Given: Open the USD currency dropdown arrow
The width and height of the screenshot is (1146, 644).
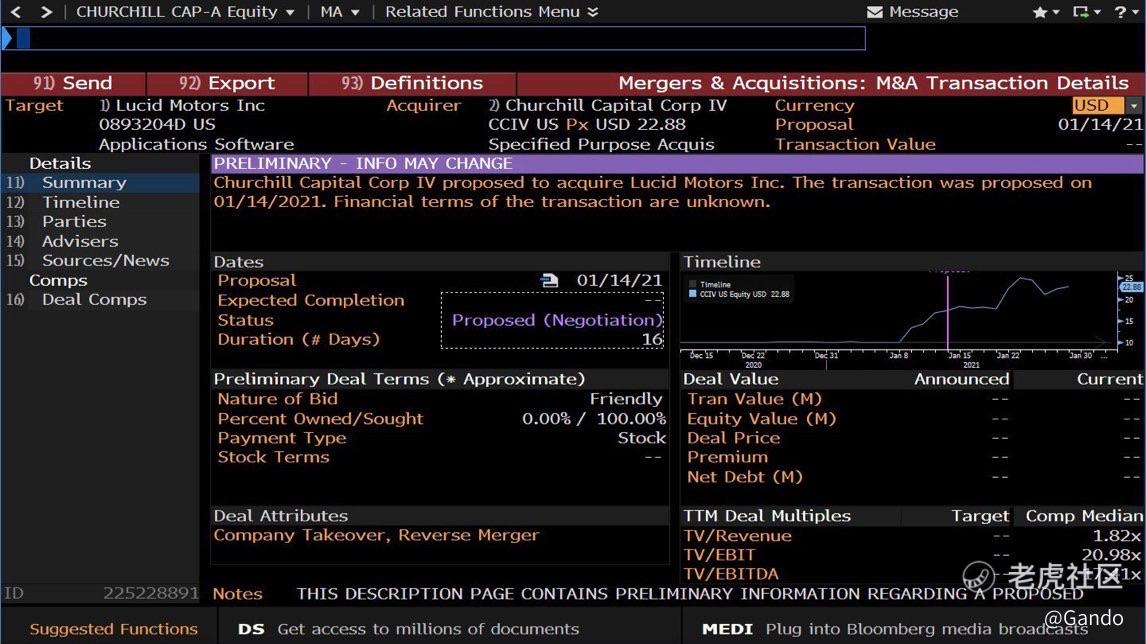Looking at the screenshot, I should 1134,105.
